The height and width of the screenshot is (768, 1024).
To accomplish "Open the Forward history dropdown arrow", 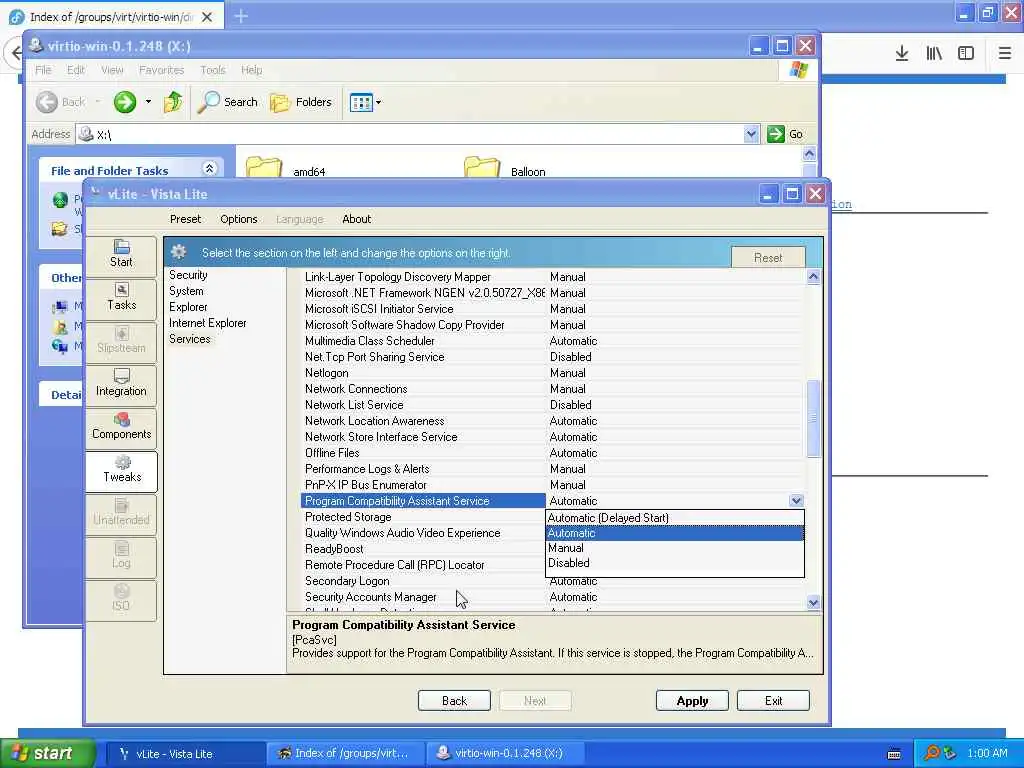I will click(x=148, y=102).
